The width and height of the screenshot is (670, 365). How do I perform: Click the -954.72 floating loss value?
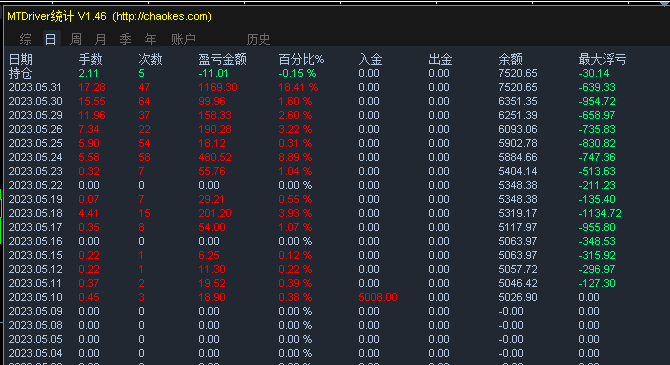pyautogui.click(x=597, y=101)
